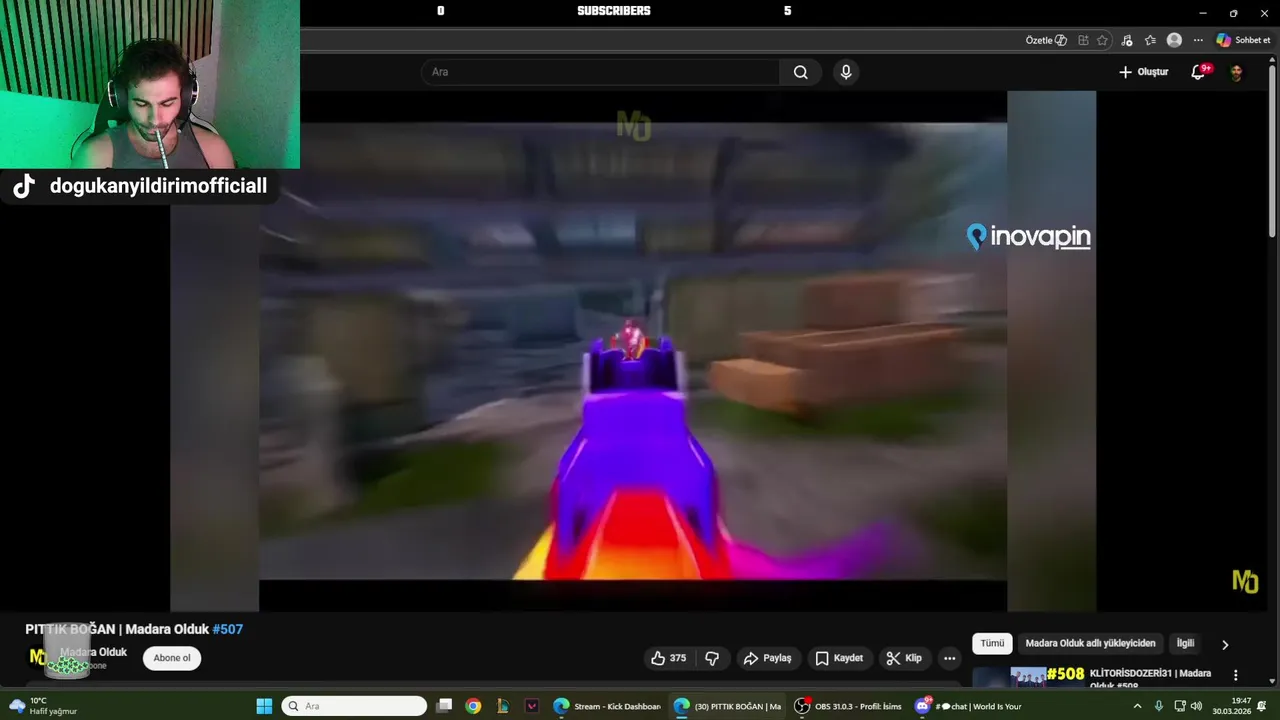Open YouTube notifications bell
The height and width of the screenshot is (720, 1280).
(1199, 72)
